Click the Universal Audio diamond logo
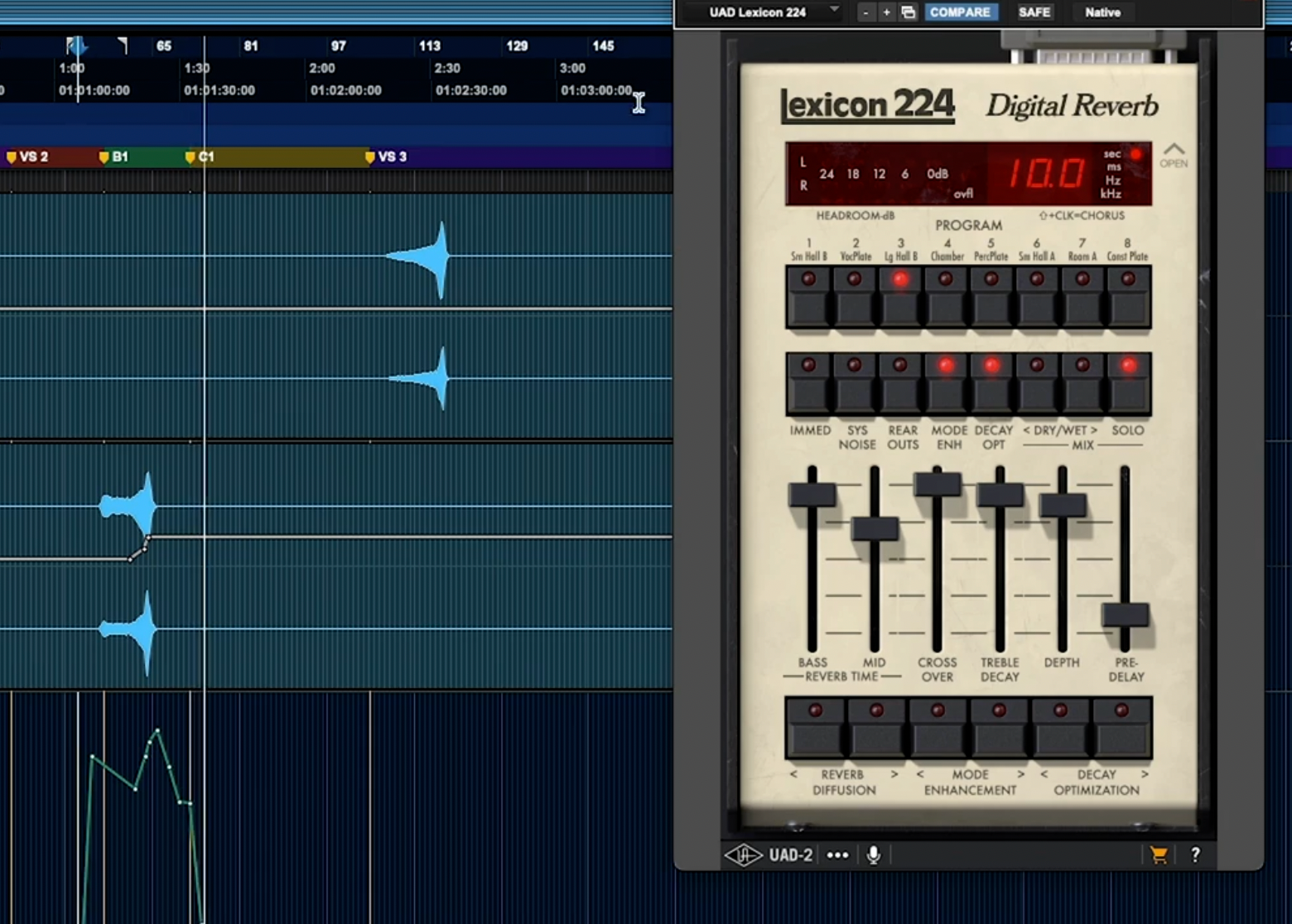 point(743,855)
